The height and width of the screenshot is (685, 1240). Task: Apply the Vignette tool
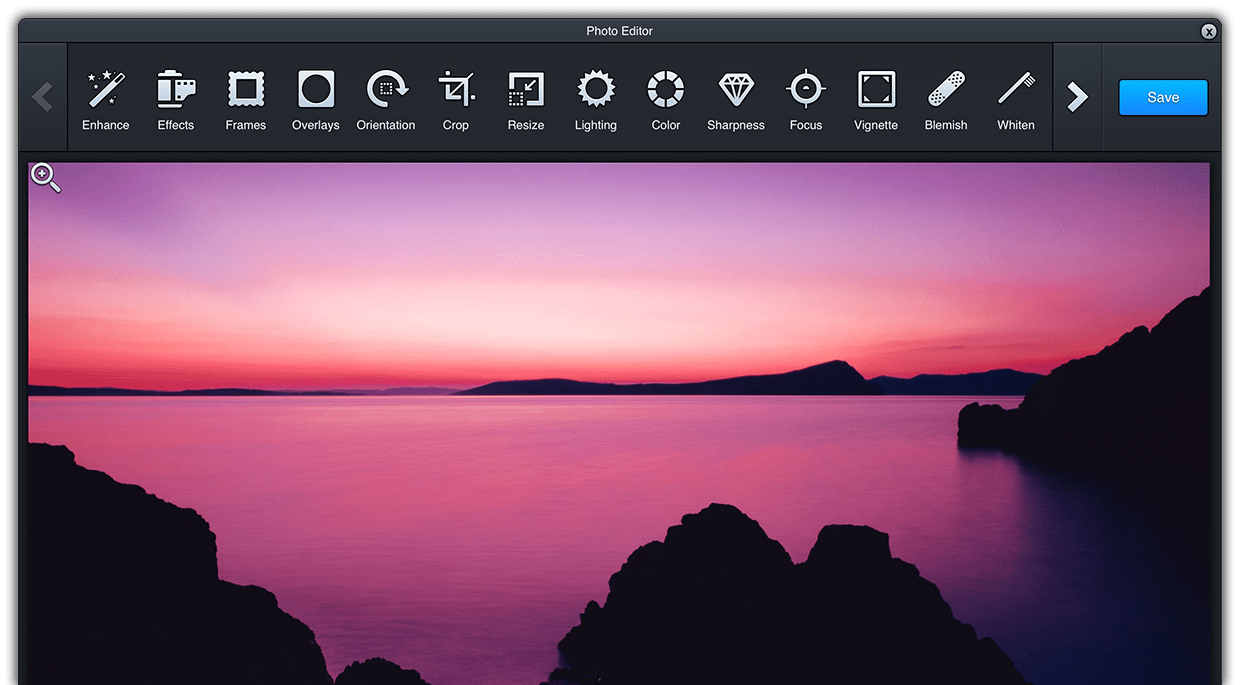click(876, 98)
